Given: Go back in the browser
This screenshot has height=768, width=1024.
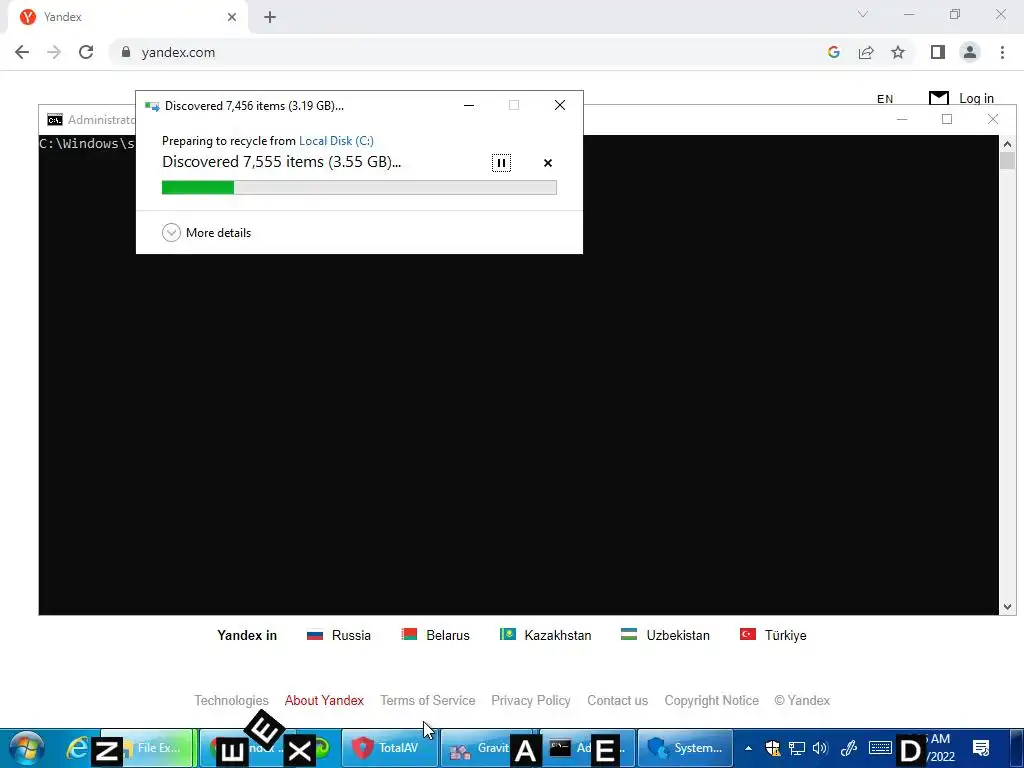Looking at the screenshot, I should 22,52.
